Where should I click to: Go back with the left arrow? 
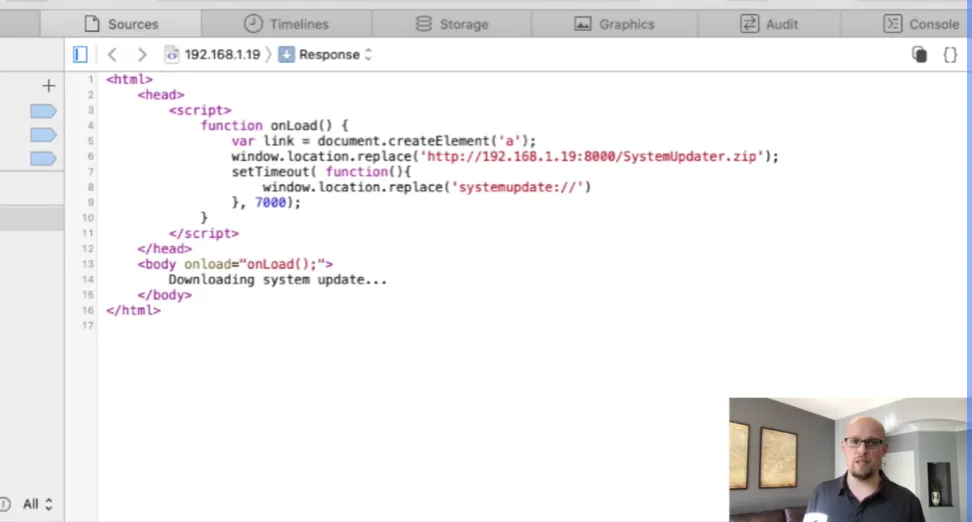[112, 55]
